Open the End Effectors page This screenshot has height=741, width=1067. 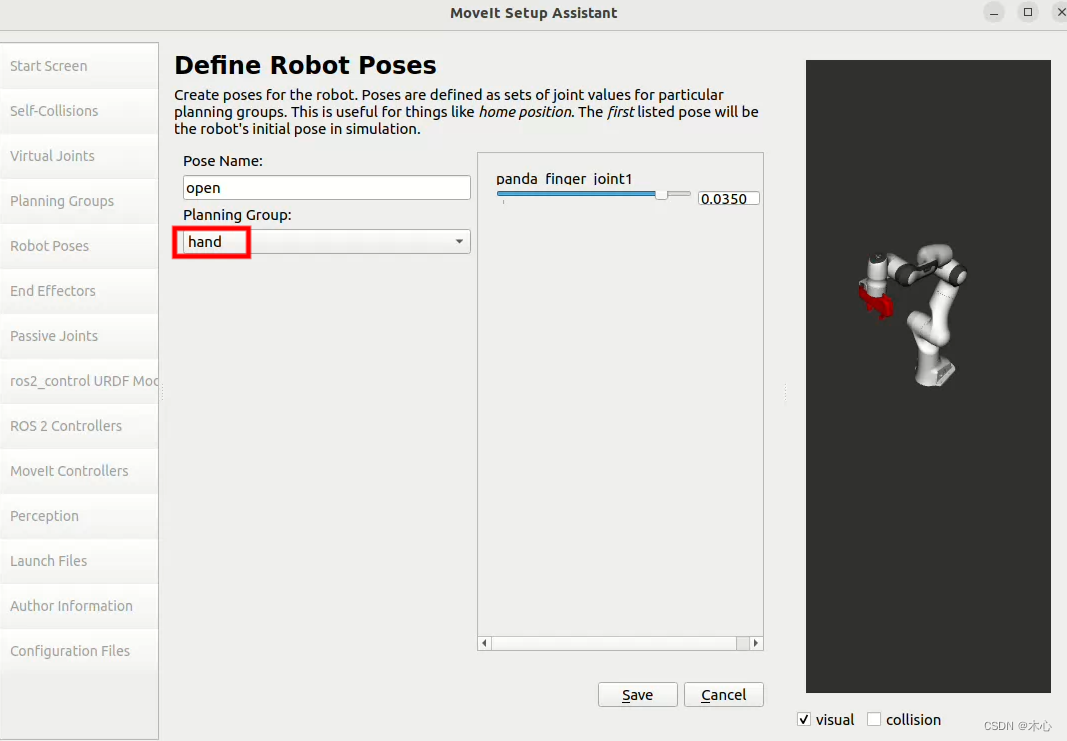79,291
